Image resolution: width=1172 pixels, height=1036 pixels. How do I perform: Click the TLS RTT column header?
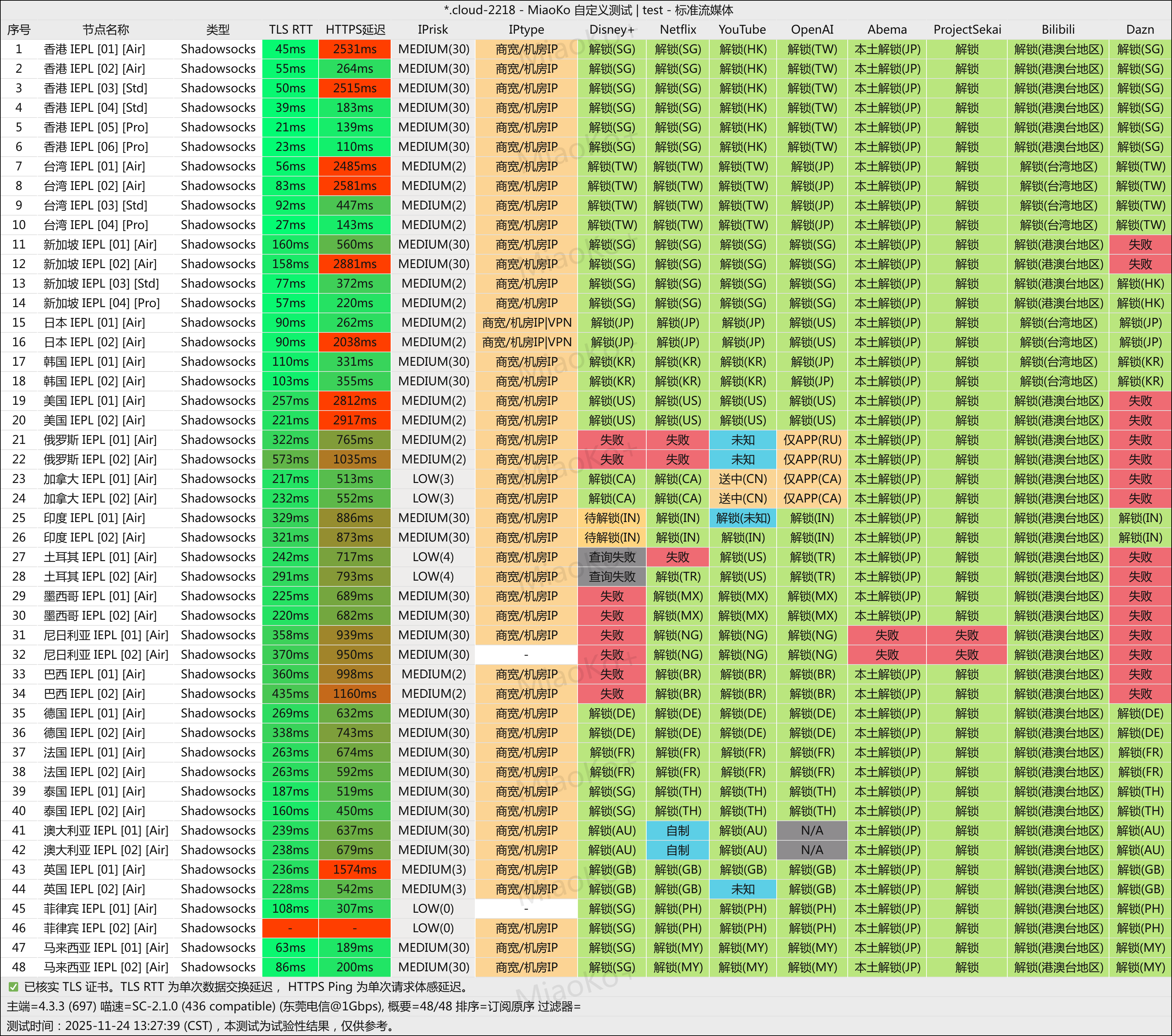tap(291, 29)
